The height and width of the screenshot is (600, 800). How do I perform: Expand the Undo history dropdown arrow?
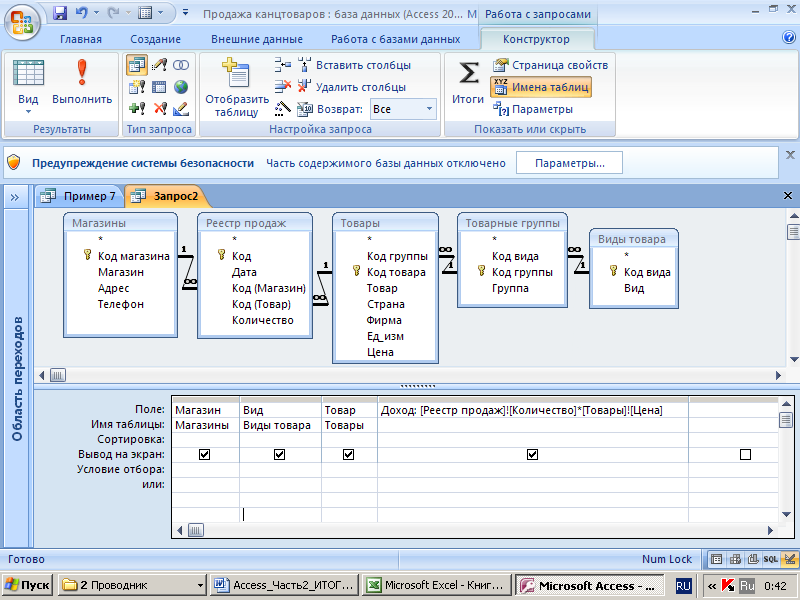[96, 13]
